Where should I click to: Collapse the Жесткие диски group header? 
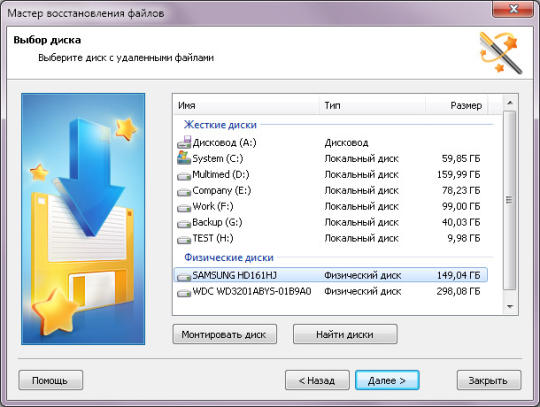(220, 124)
